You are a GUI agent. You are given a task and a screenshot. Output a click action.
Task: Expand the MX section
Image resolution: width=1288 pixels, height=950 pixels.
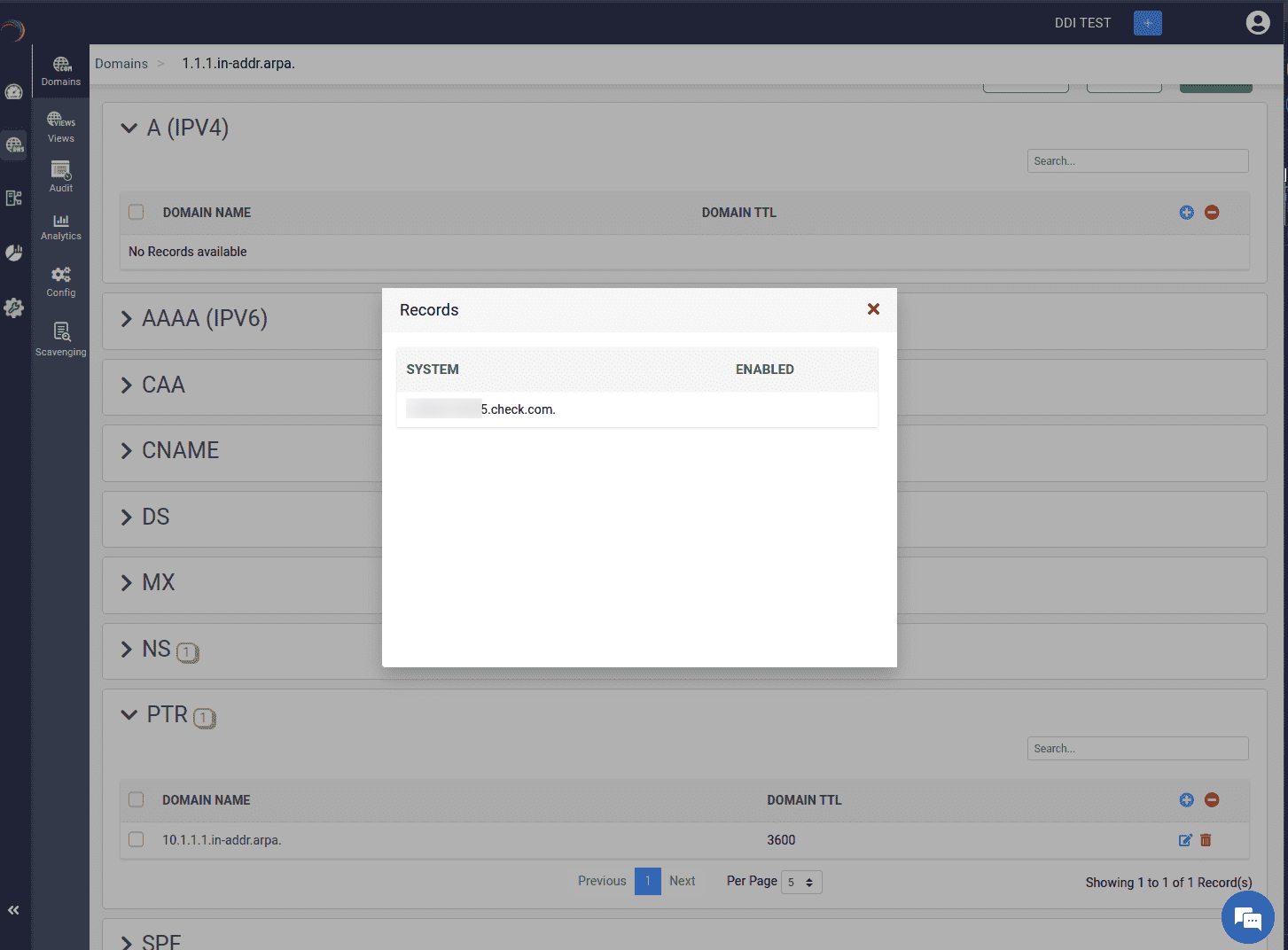click(x=126, y=583)
